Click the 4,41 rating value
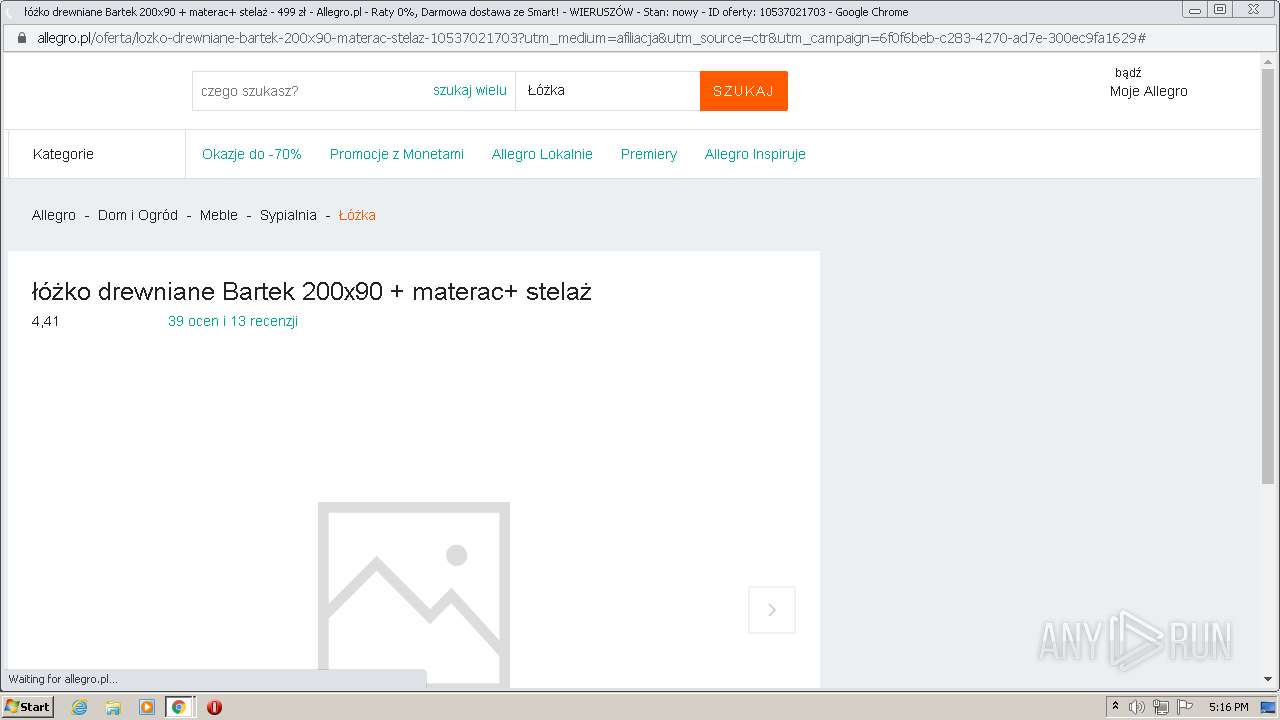The height and width of the screenshot is (720, 1280). pos(46,321)
